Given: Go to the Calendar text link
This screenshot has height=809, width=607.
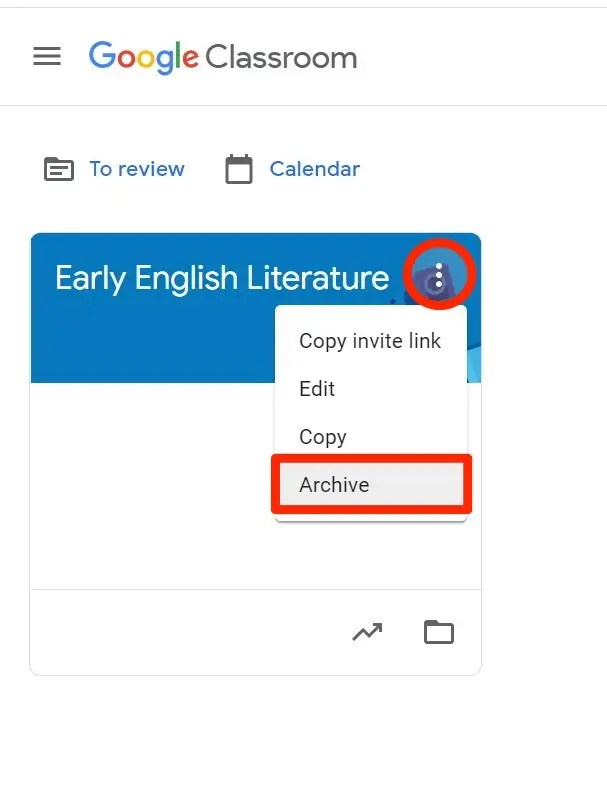Looking at the screenshot, I should 314,169.
